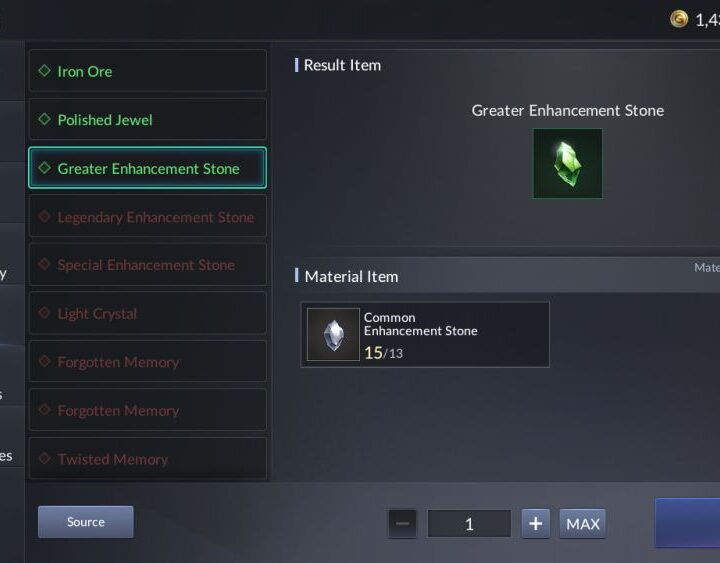Increase craft quantity with plus button

click(x=535, y=524)
